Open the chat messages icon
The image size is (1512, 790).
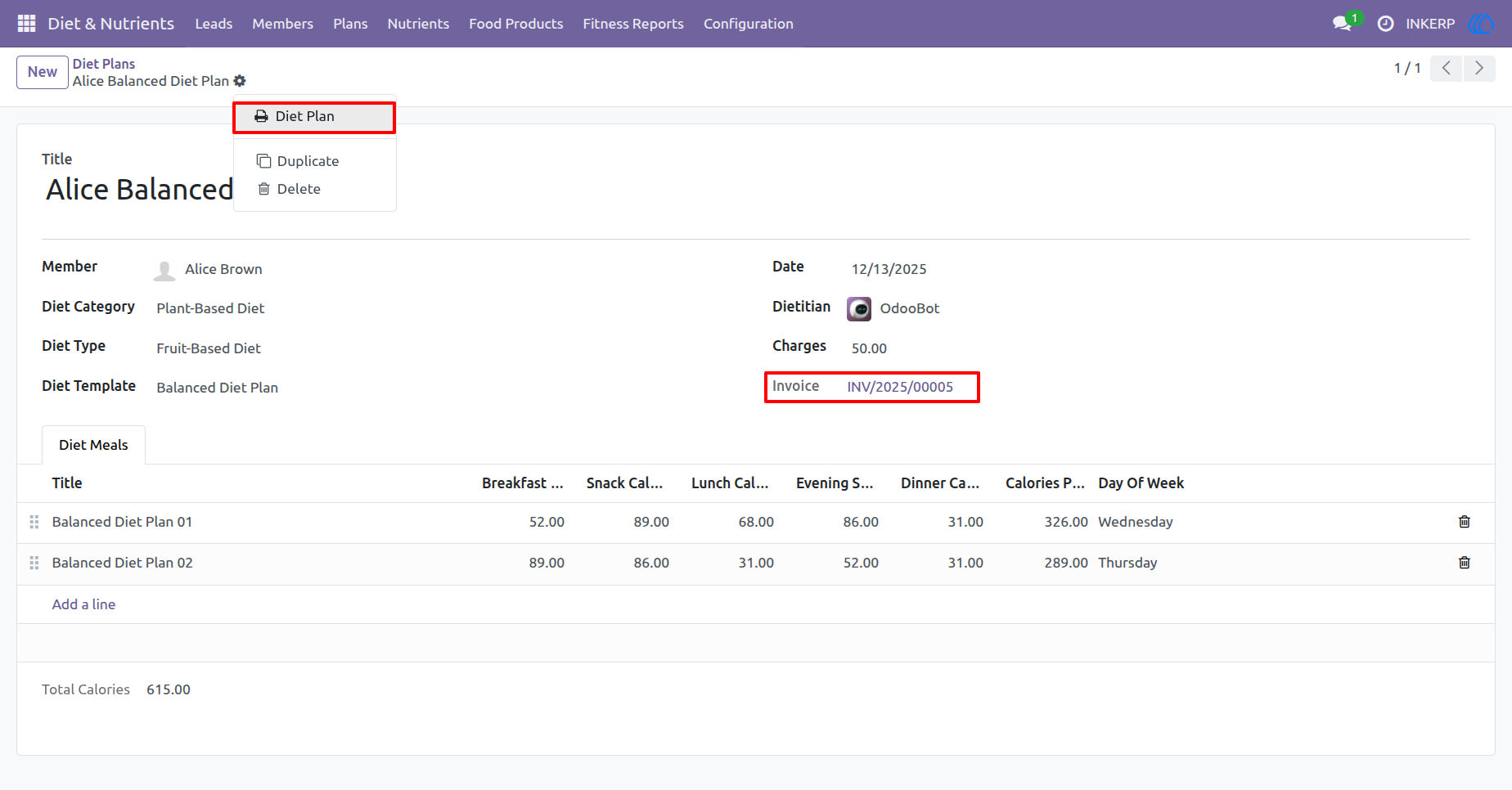click(1342, 24)
